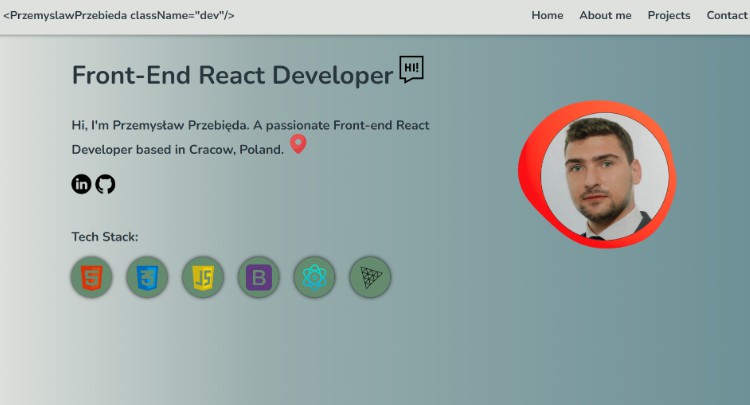Navigate to the Projects section
This screenshot has width=750, height=405.
click(669, 16)
